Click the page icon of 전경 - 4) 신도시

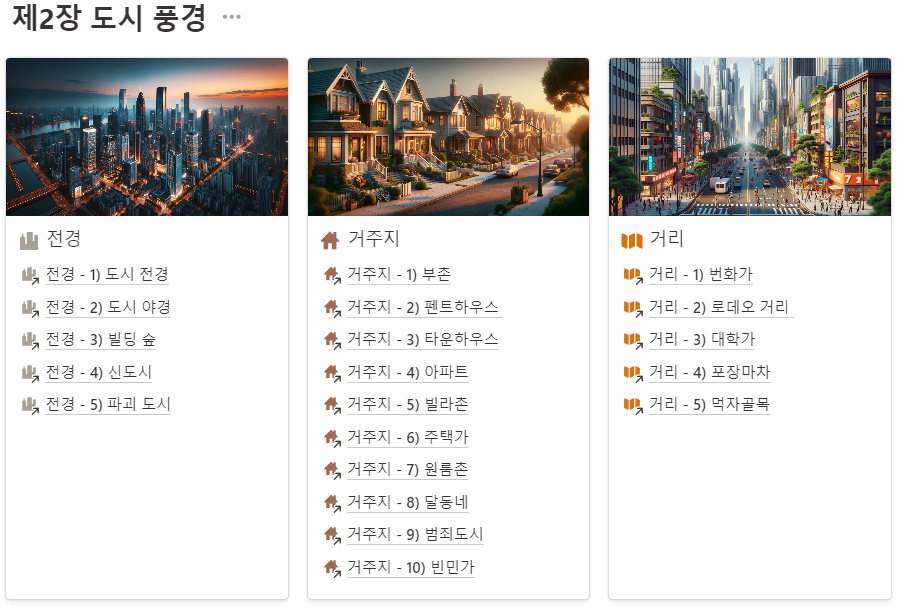pos(30,373)
